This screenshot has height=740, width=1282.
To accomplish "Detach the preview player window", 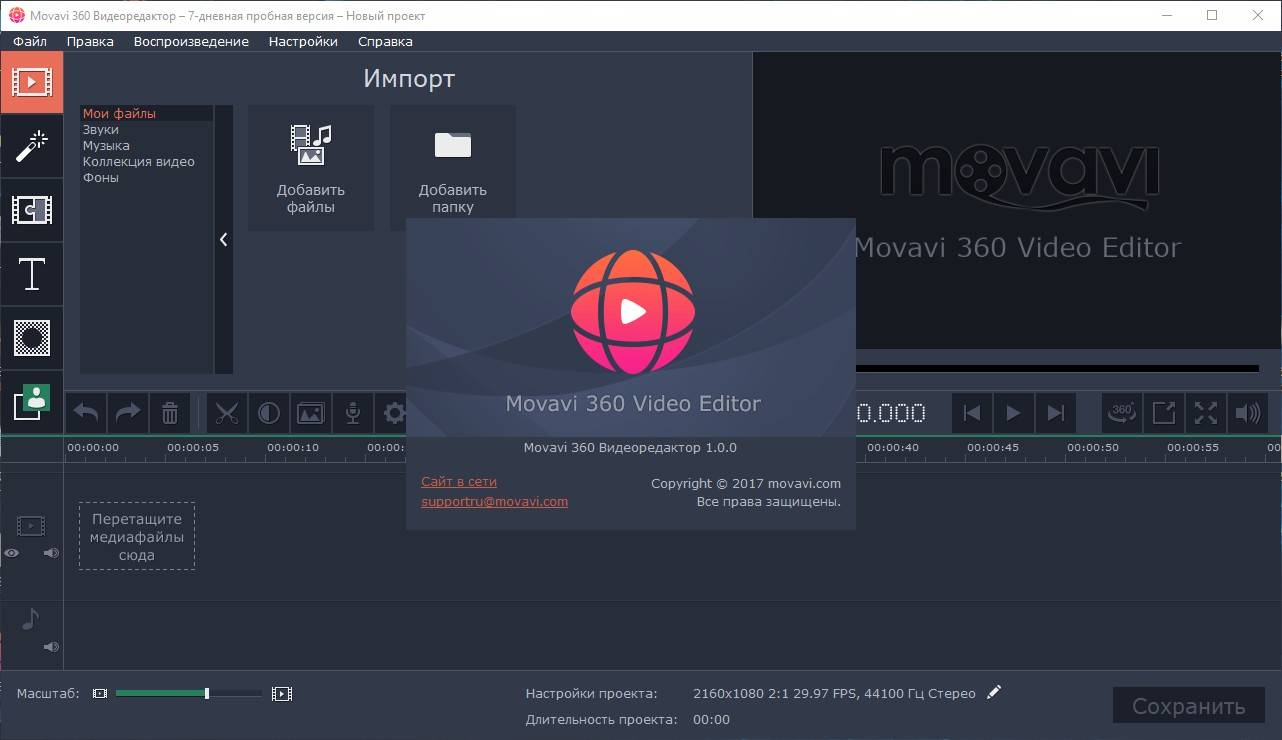I will click(x=1164, y=413).
